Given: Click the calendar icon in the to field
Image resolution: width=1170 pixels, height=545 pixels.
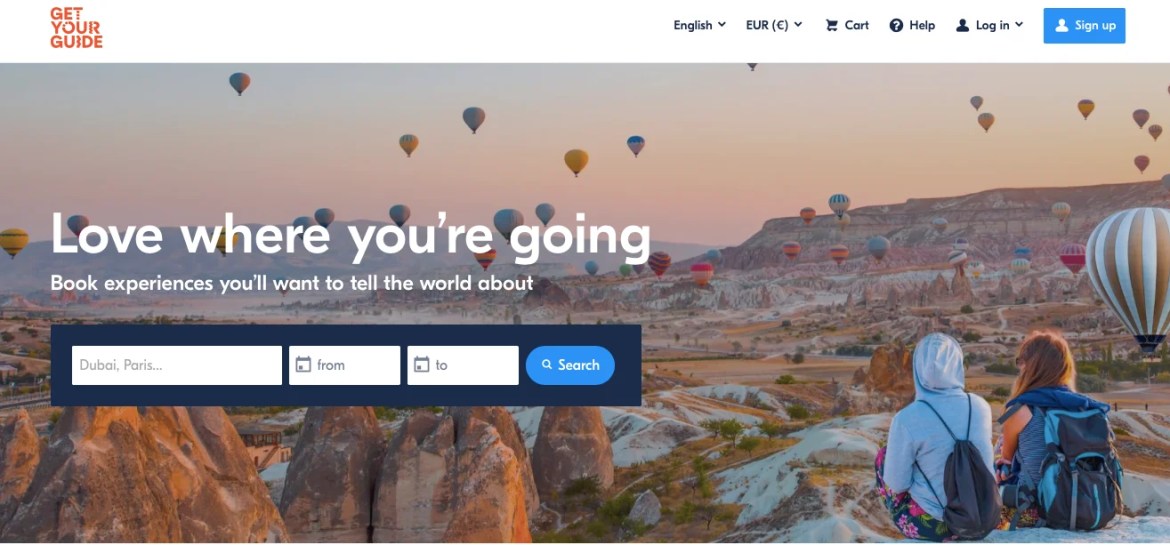Looking at the screenshot, I should coord(422,365).
